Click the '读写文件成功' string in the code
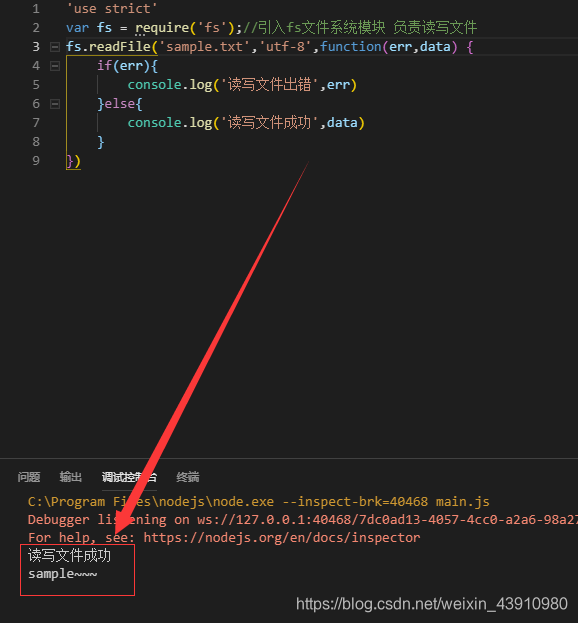The width and height of the screenshot is (578, 623). tap(270, 123)
